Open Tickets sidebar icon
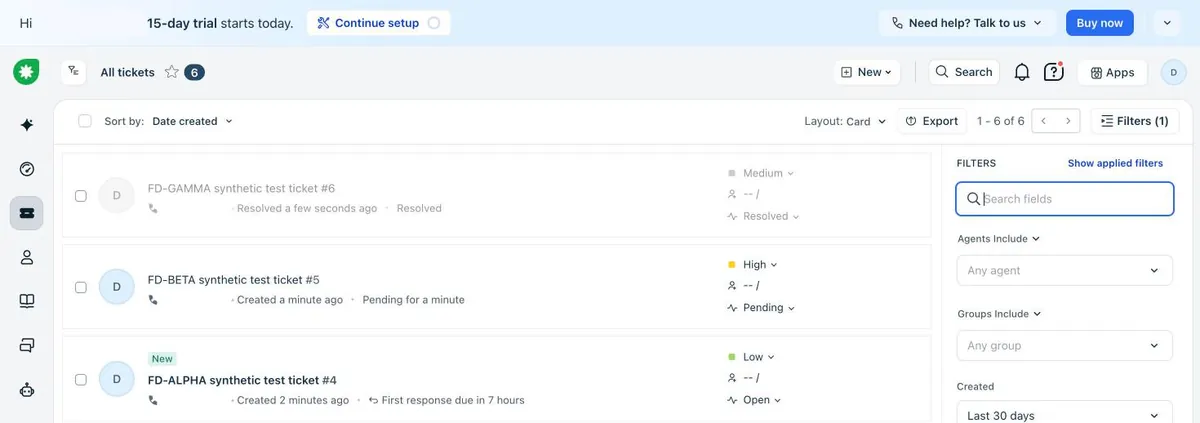 (x=27, y=213)
